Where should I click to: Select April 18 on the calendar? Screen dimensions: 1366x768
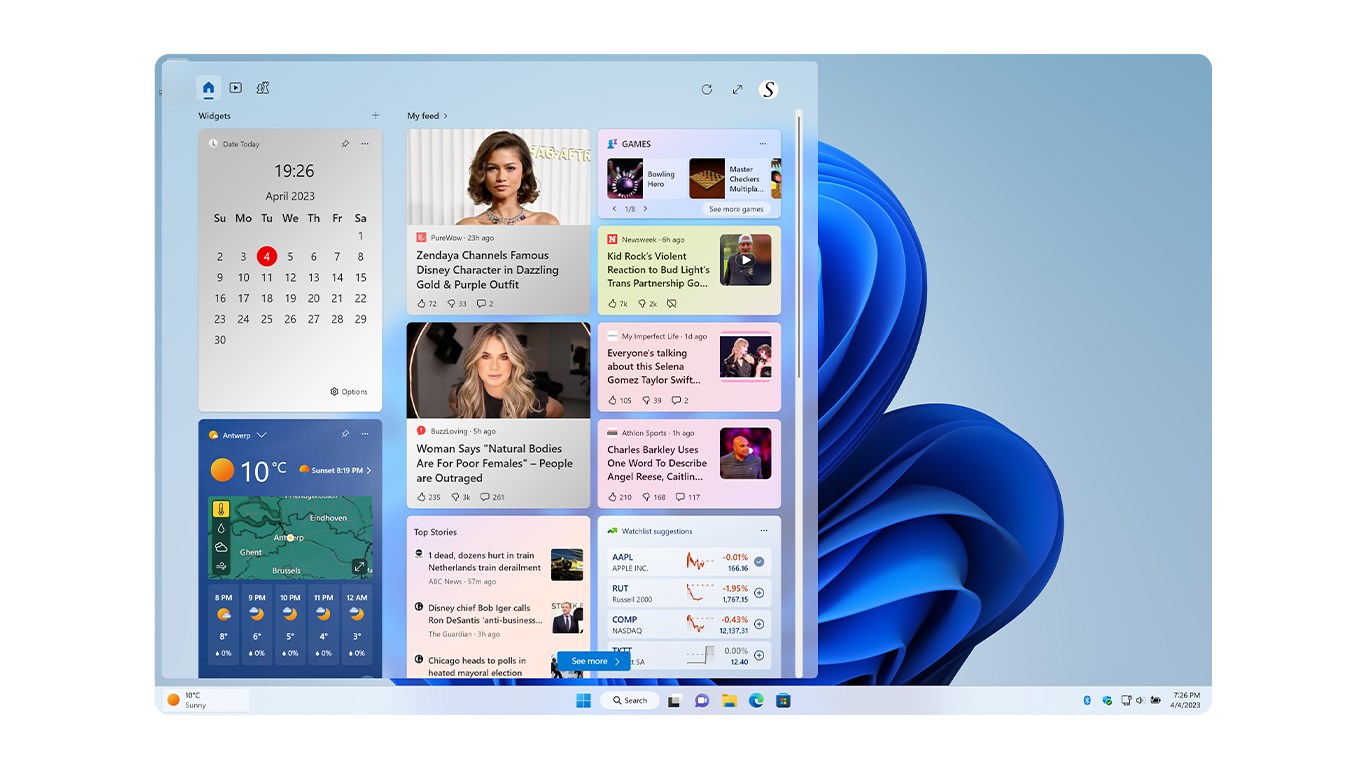[267, 298]
